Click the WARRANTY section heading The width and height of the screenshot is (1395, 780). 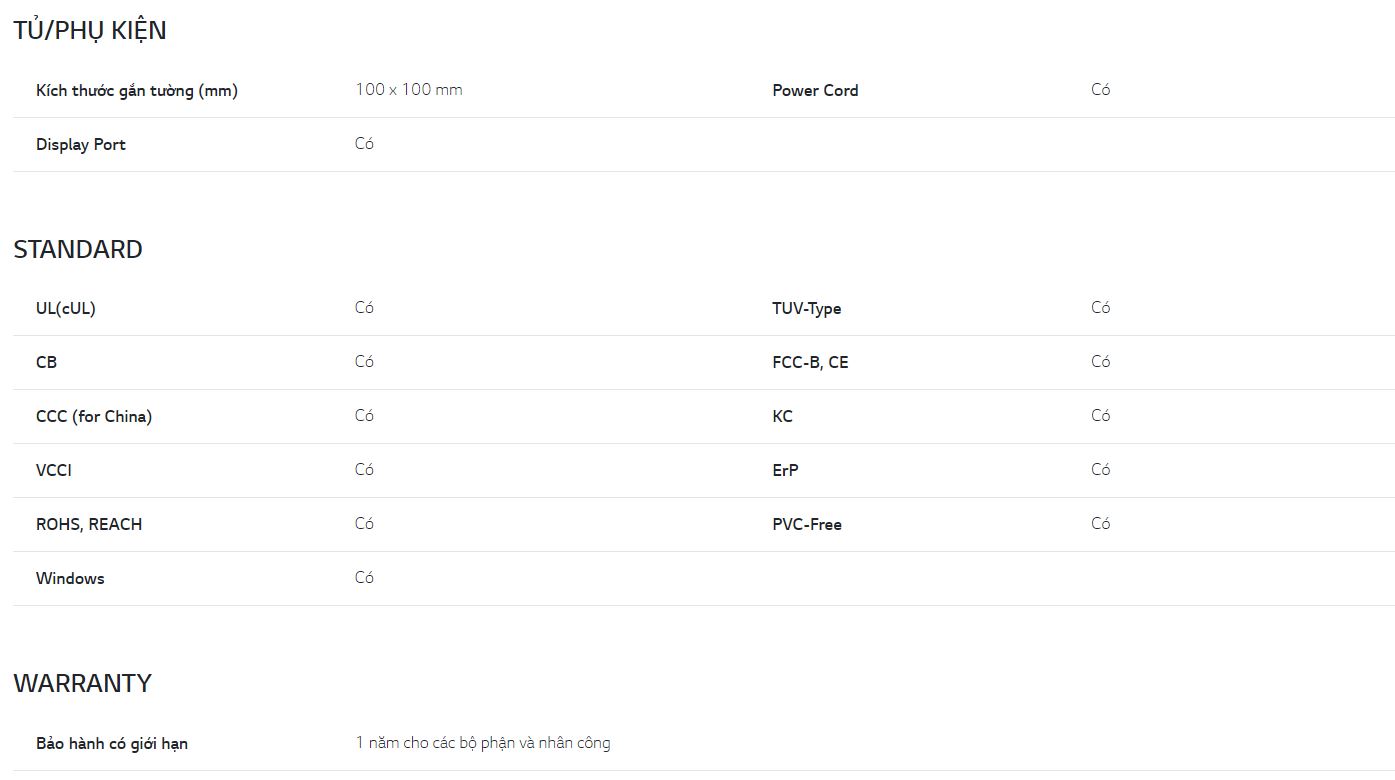tap(83, 683)
